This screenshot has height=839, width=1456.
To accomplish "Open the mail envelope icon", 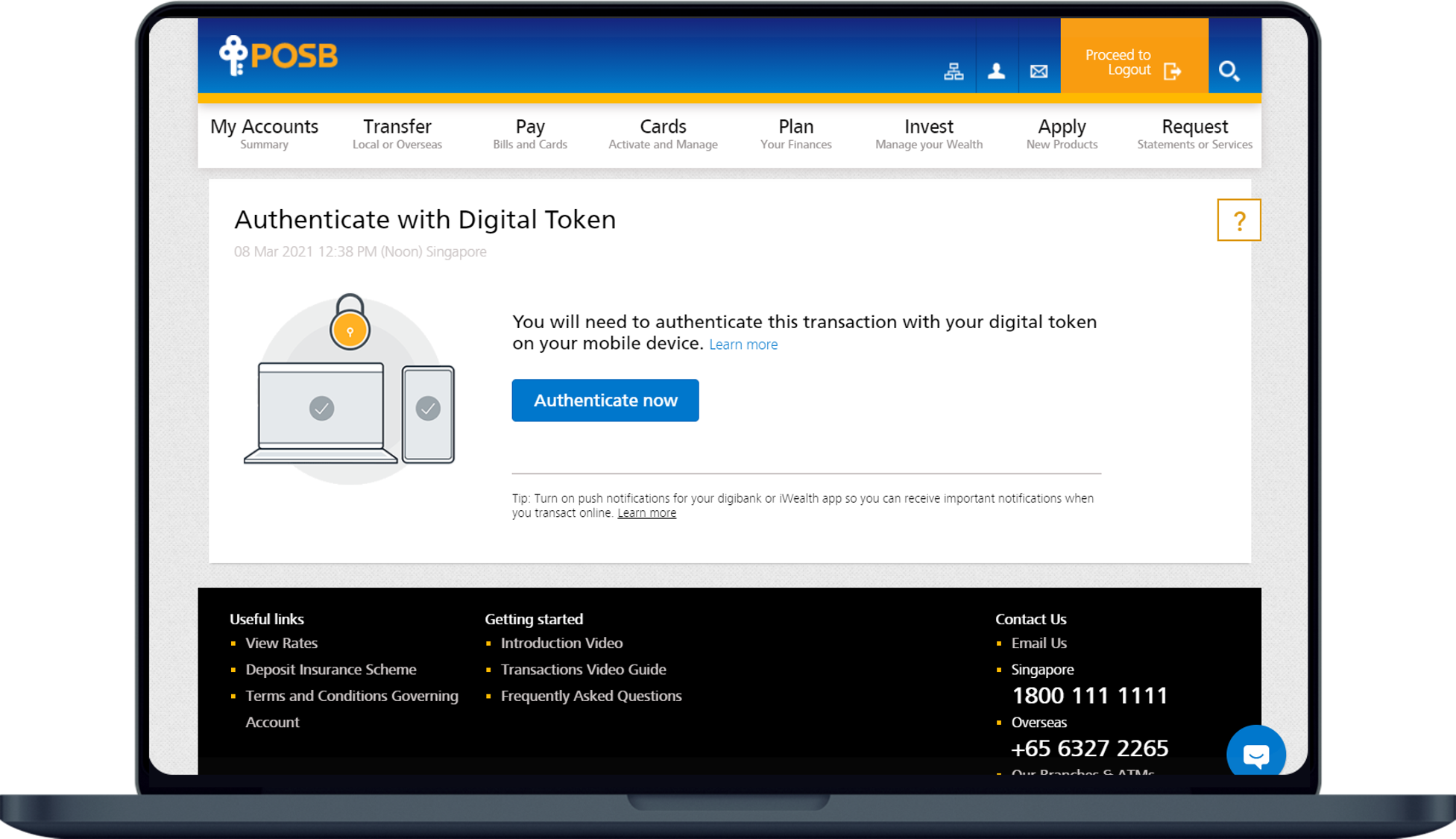I will click(1039, 72).
